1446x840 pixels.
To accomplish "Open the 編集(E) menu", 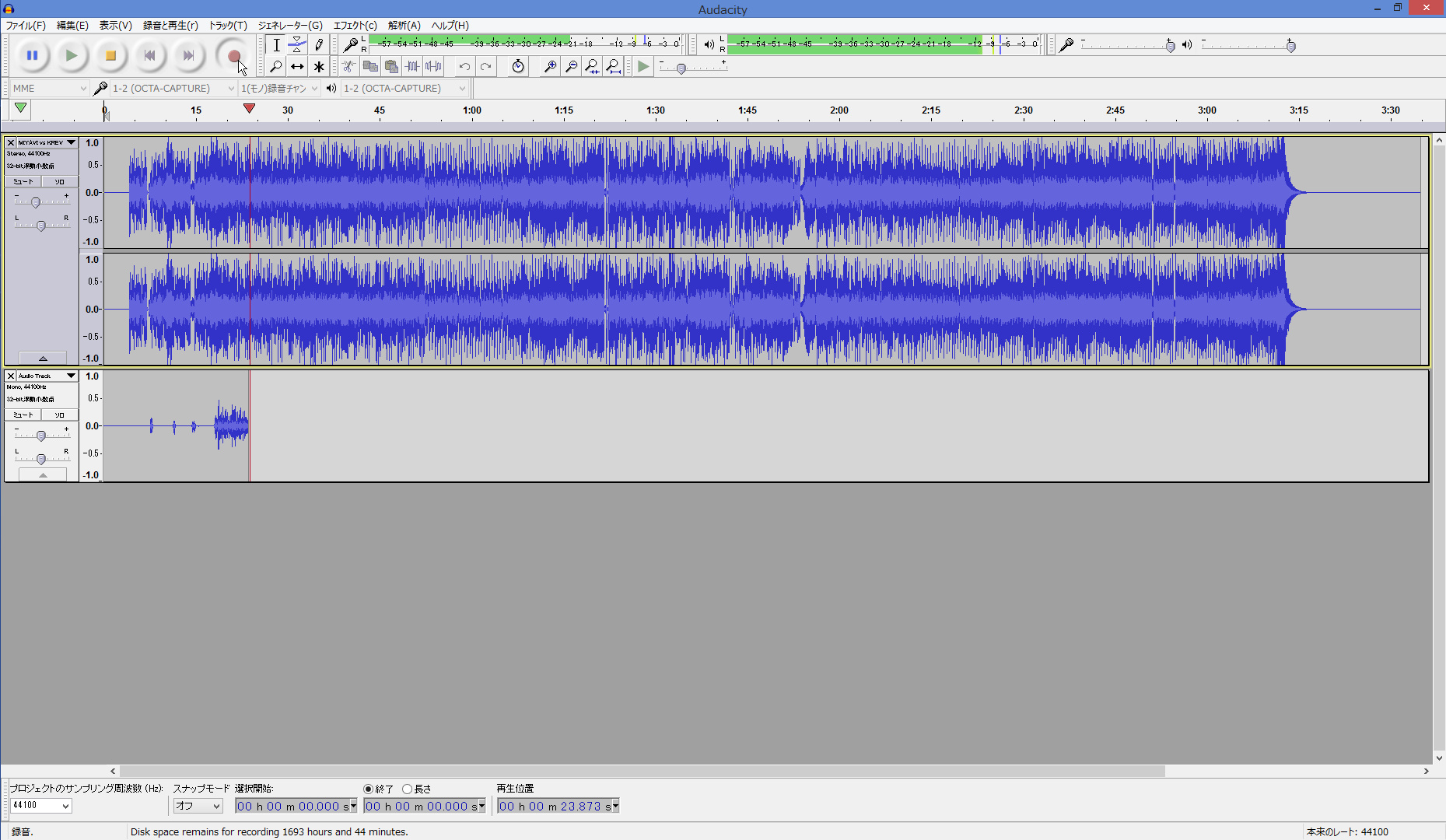I will pyautogui.click(x=72, y=26).
